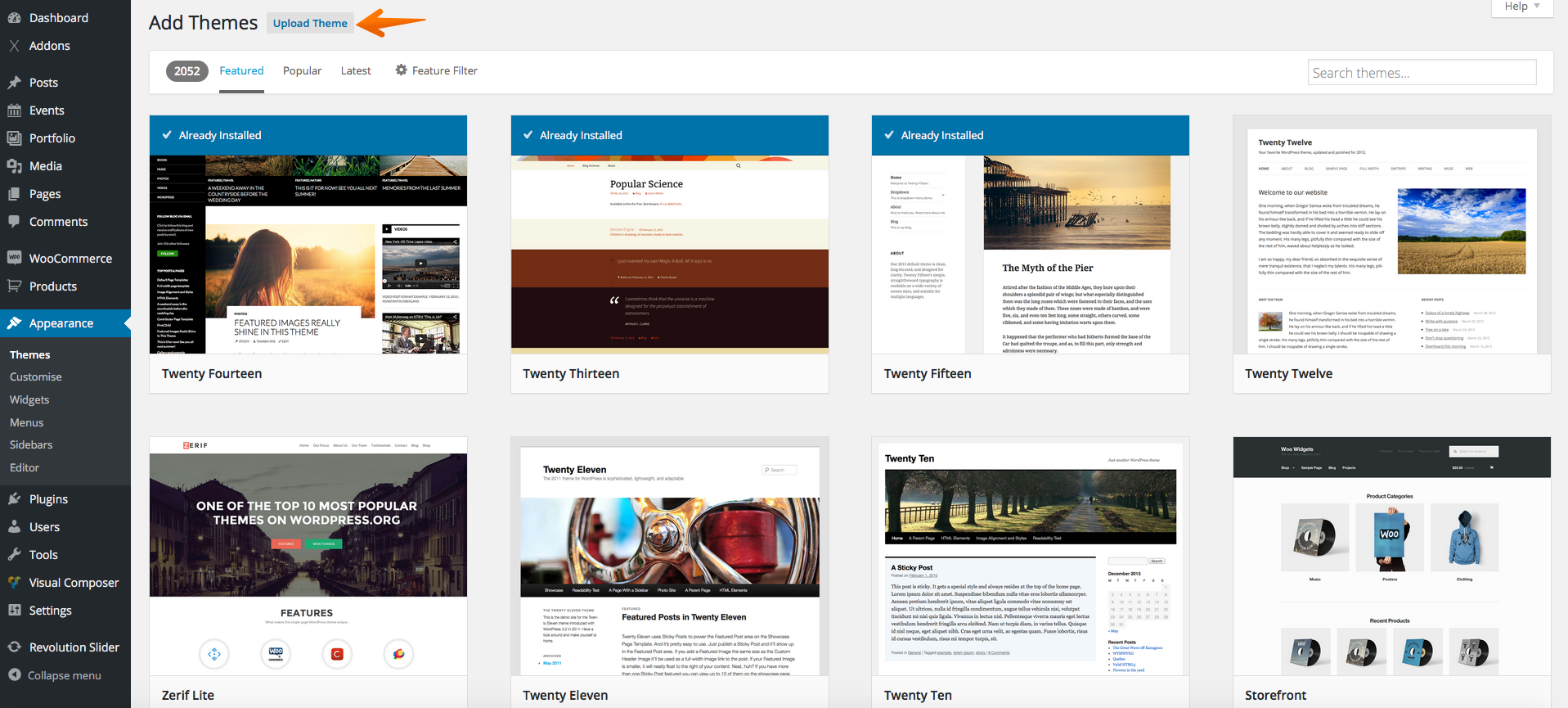Click the Revolution Slider refresh icon
This screenshot has height=708, width=1568.
coord(14,647)
